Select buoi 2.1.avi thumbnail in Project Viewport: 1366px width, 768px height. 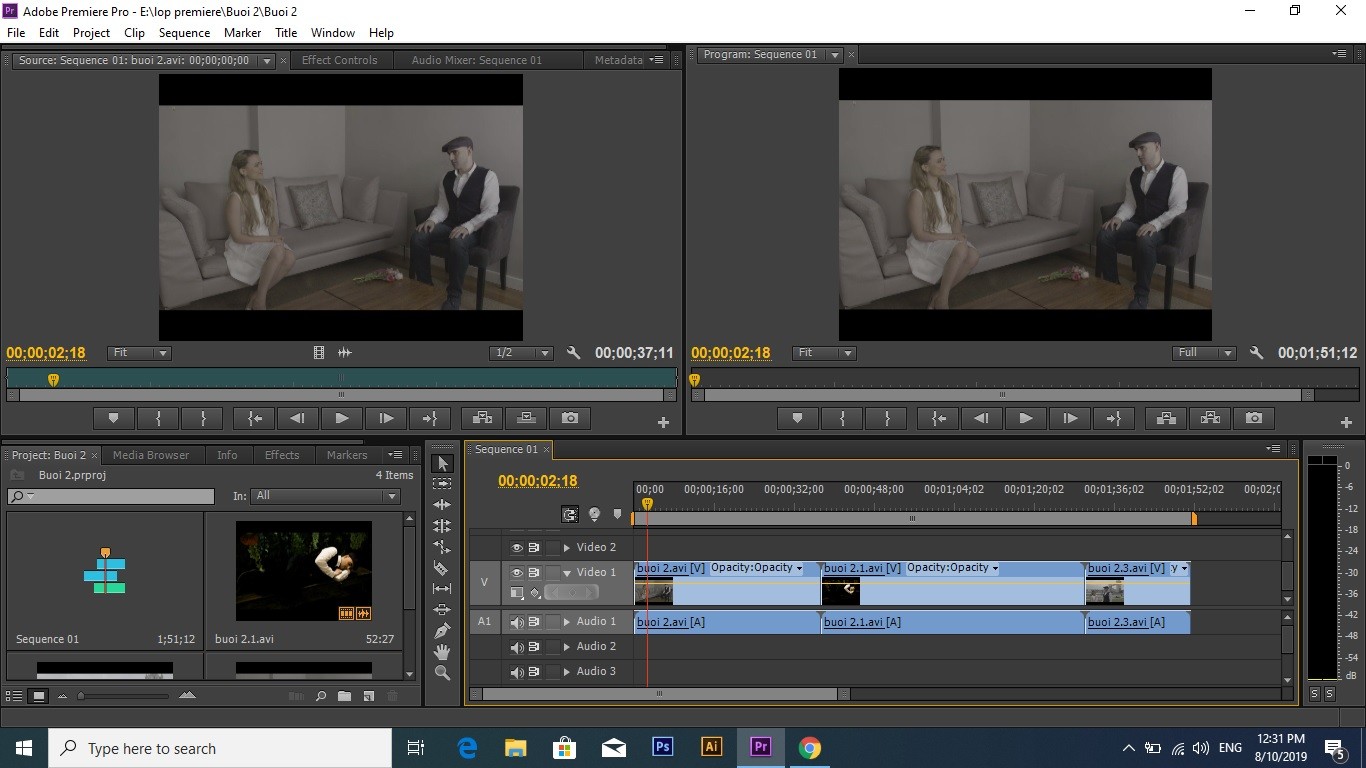[304, 571]
